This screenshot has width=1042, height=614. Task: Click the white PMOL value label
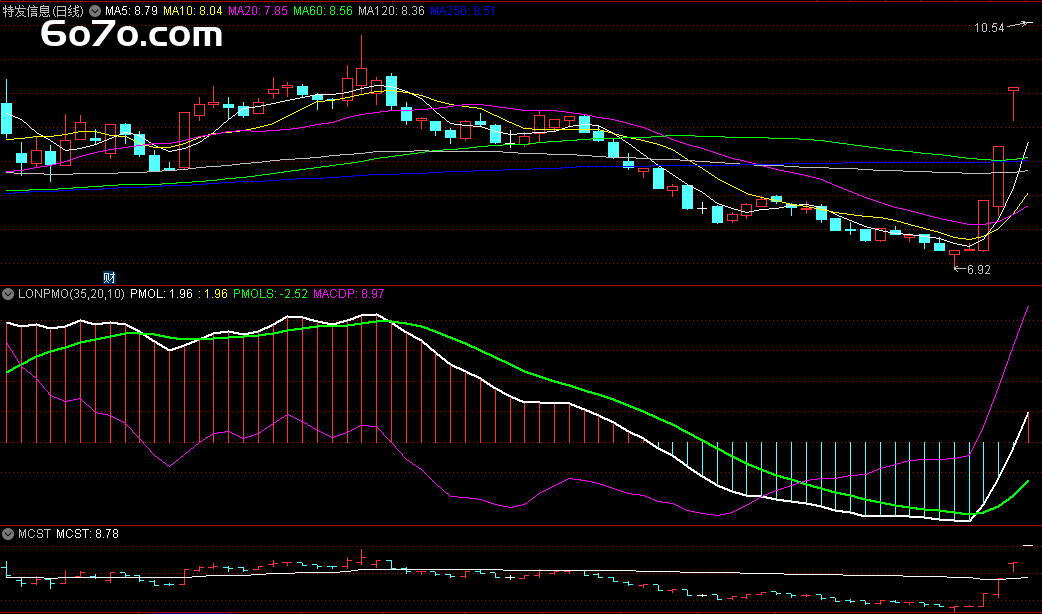[x=161, y=294]
